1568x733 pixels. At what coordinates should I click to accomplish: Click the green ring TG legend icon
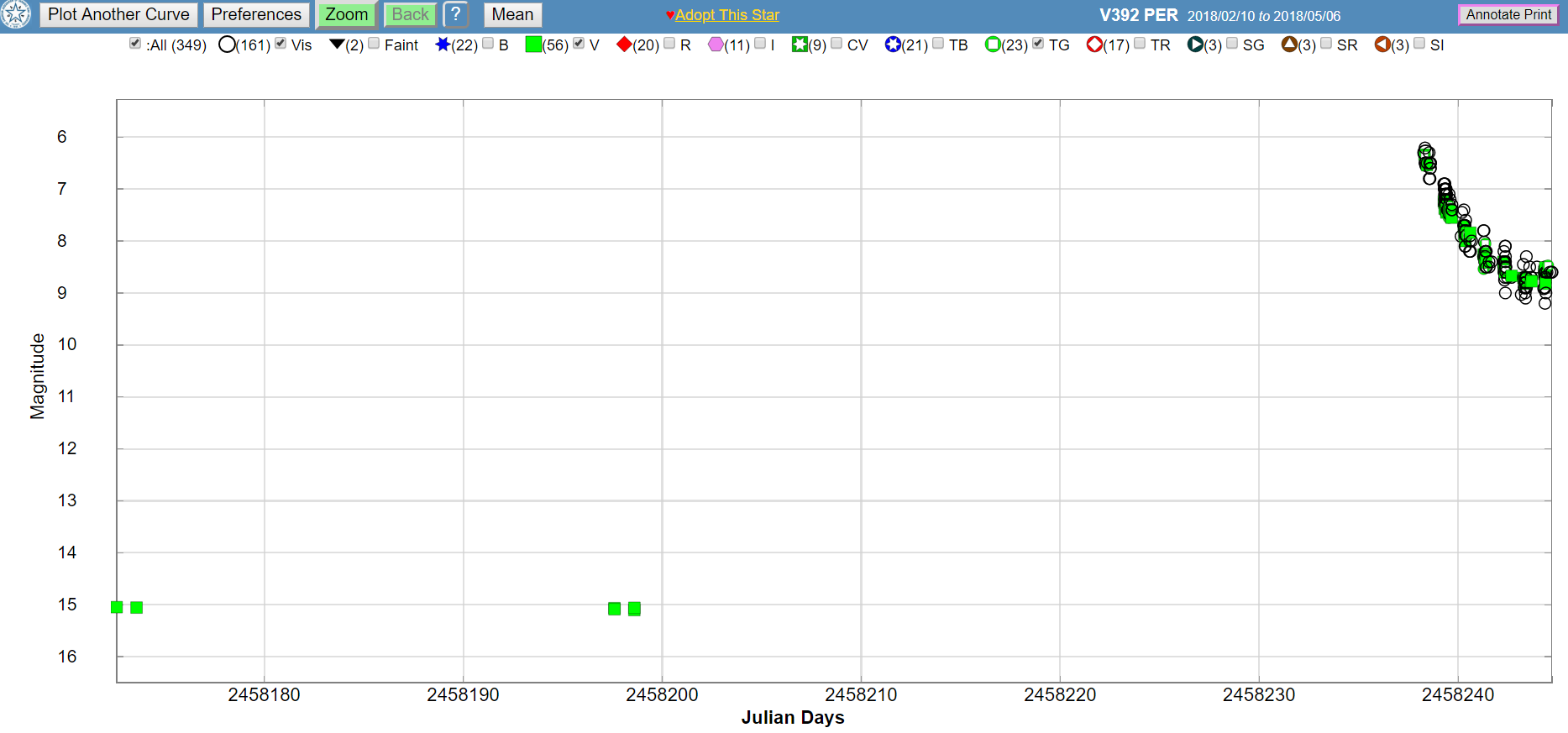993,45
